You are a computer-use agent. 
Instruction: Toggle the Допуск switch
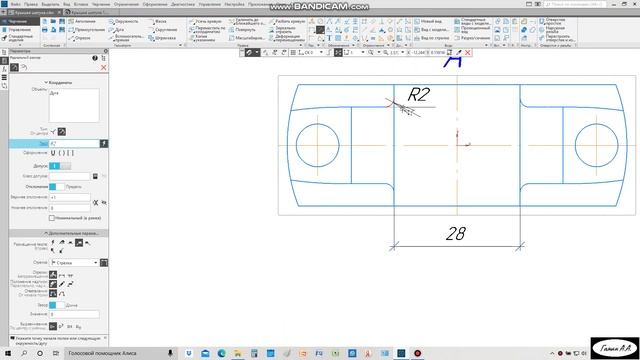(60, 166)
